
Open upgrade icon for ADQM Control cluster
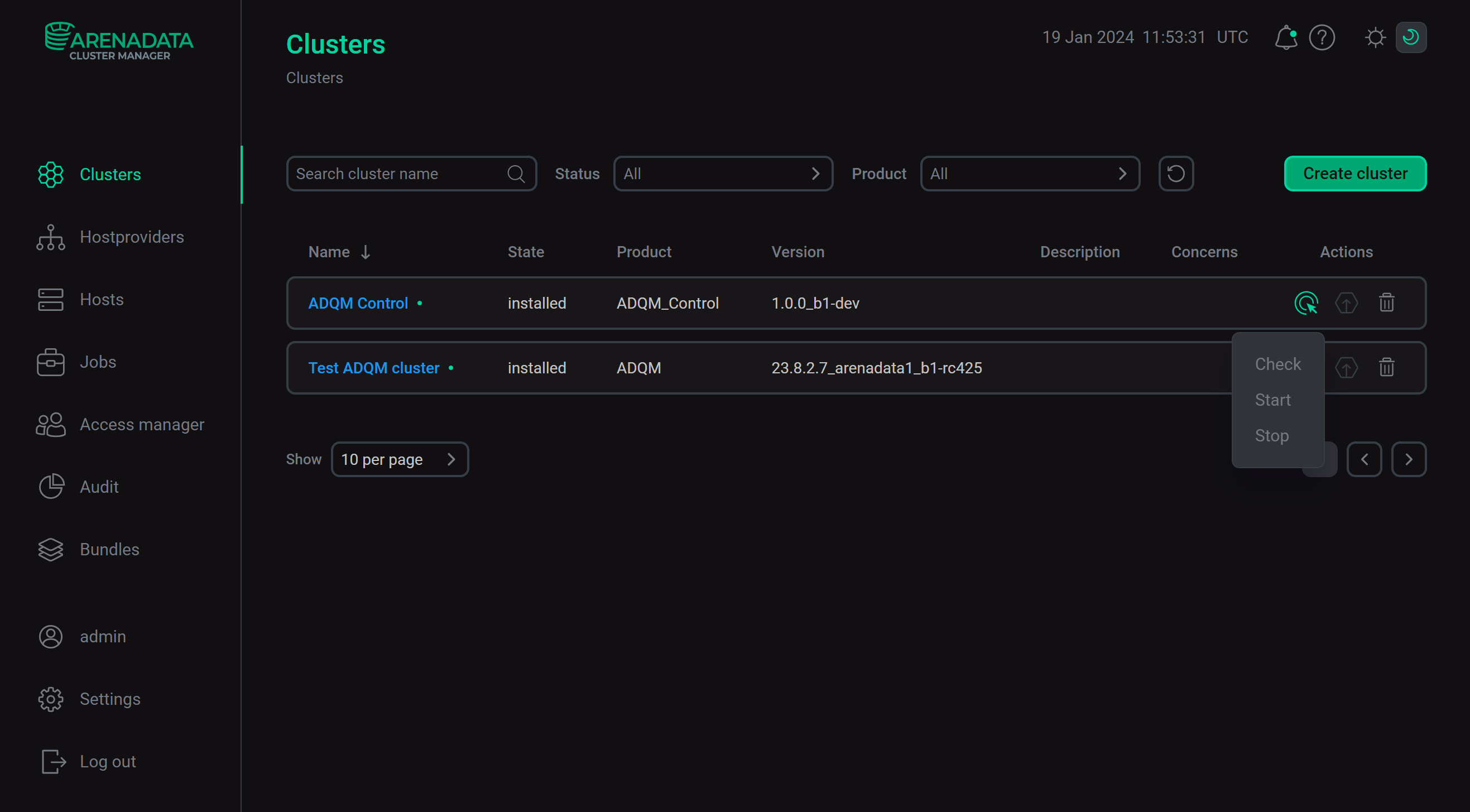click(x=1347, y=303)
